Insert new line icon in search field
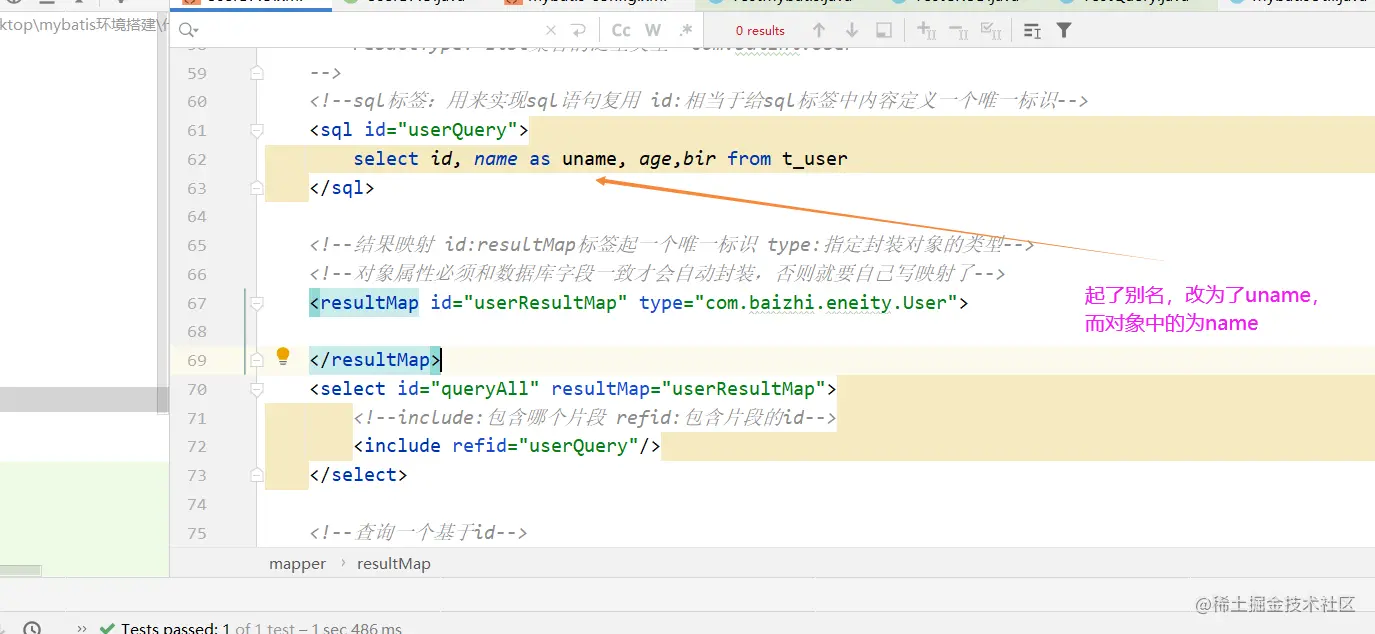1375x634 pixels. [x=578, y=31]
